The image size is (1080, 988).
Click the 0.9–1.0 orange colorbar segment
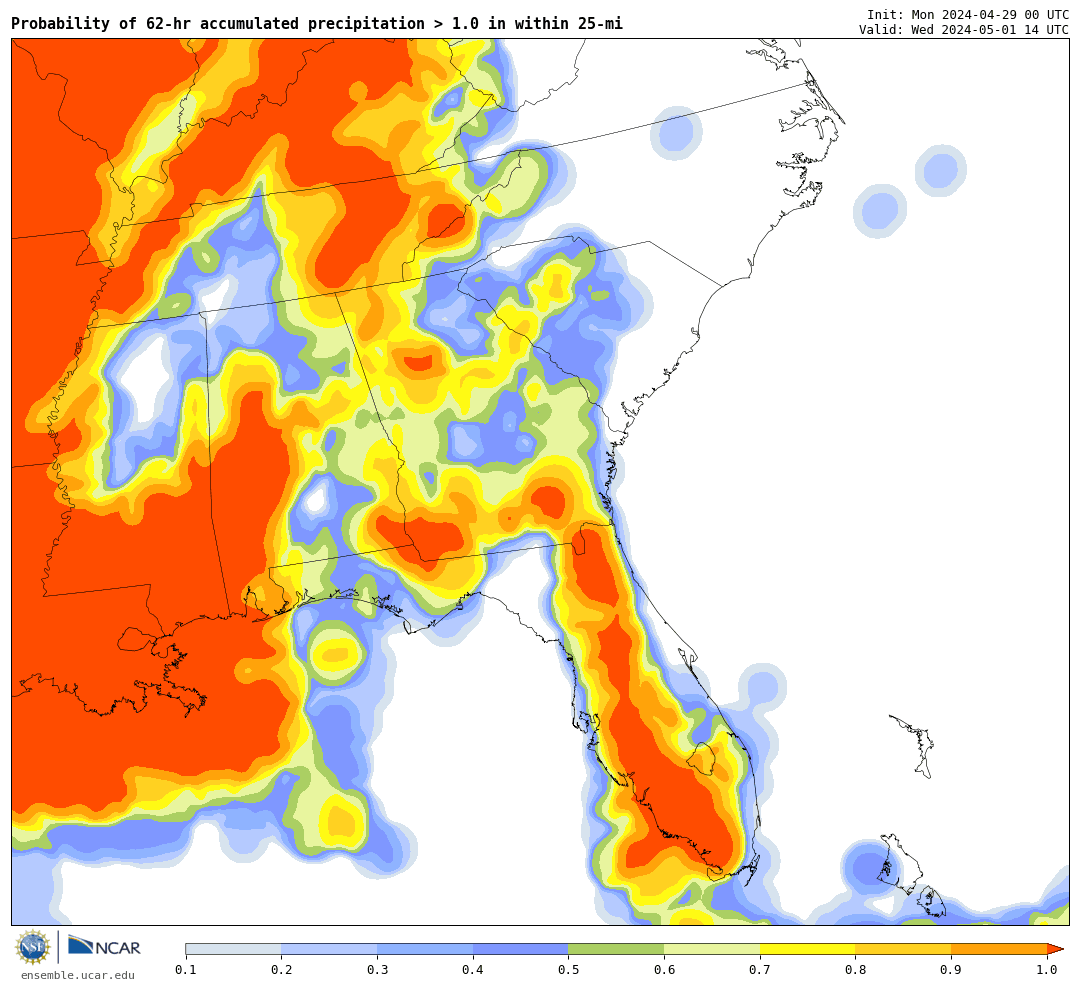click(999, 949)
